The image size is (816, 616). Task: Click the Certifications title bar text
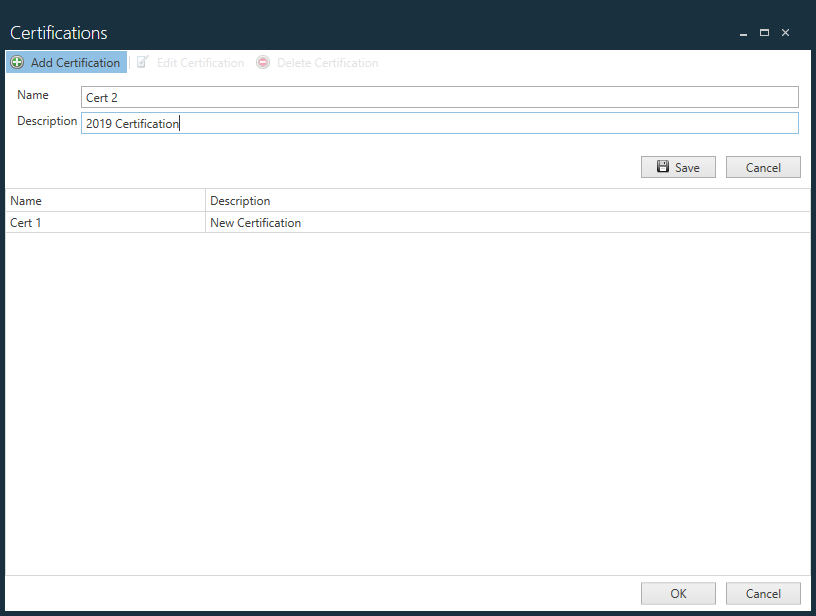(58, 33)
